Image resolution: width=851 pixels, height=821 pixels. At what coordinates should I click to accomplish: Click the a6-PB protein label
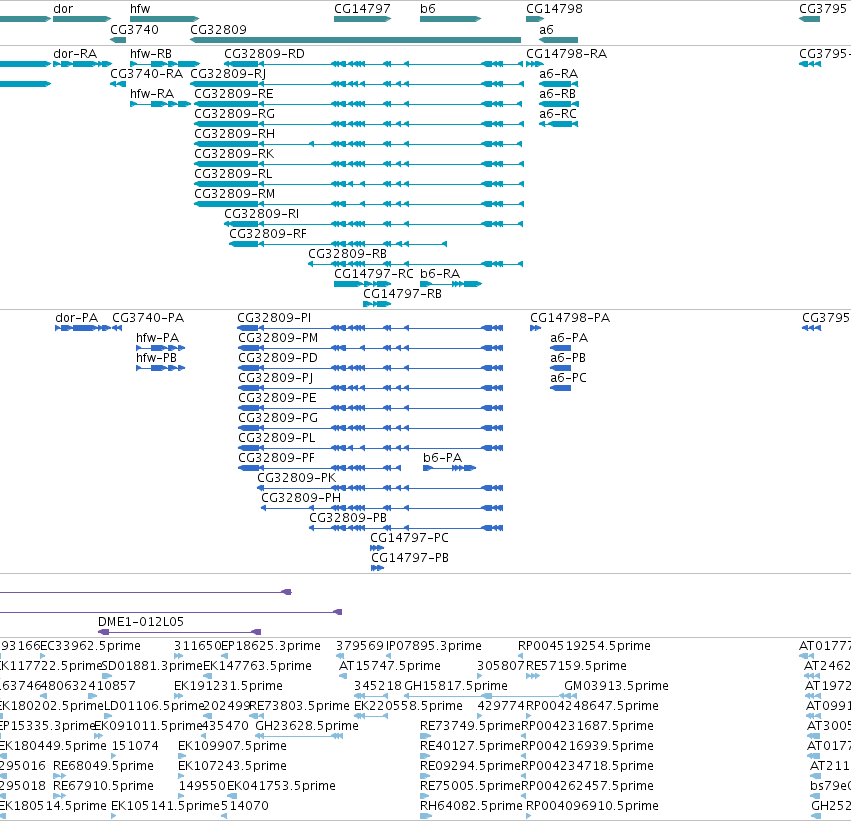pyautogui.click(x=568, y=358)
